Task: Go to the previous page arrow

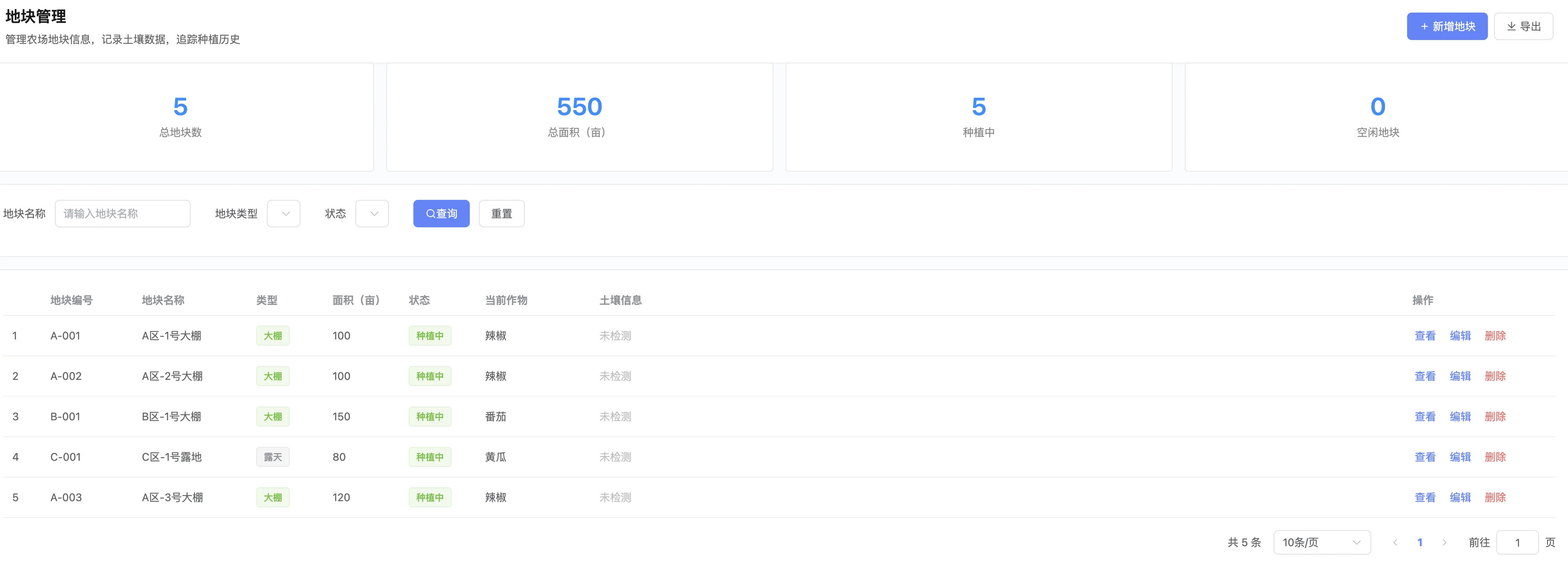Action: click(x=1394, y=542)
